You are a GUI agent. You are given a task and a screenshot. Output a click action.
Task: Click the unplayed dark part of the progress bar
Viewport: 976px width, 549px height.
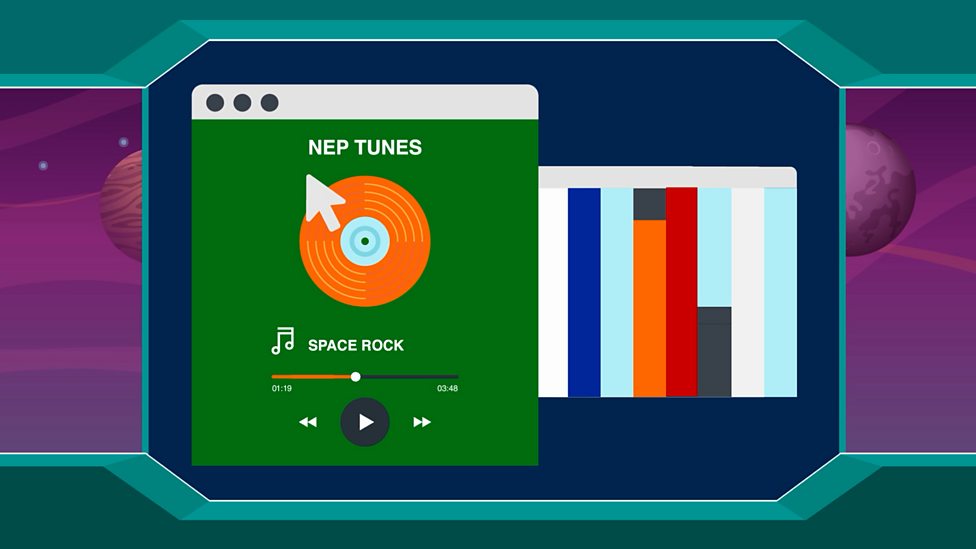[x=408, y=377]
